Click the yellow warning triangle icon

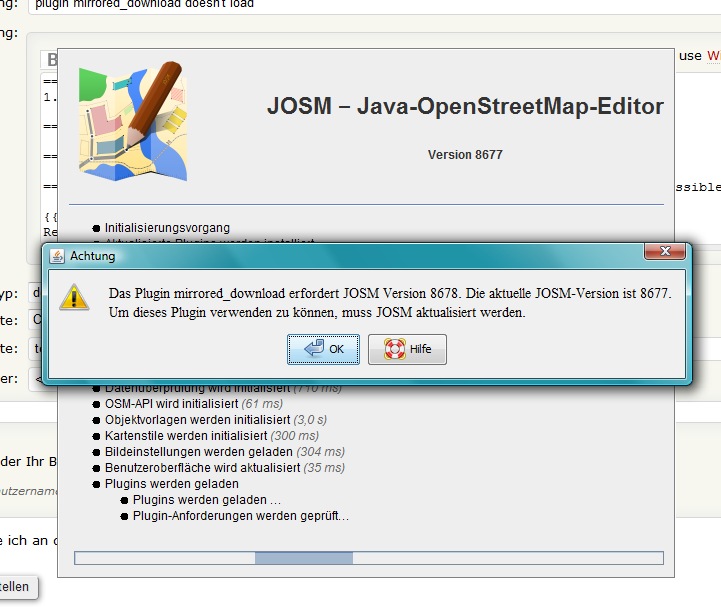[x=74, y=297]
